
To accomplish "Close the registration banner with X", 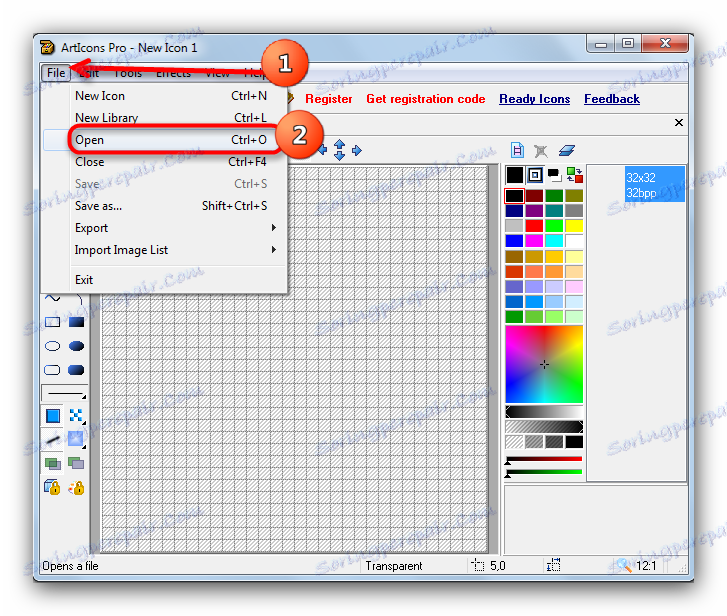I will click(x=679, y=122).
